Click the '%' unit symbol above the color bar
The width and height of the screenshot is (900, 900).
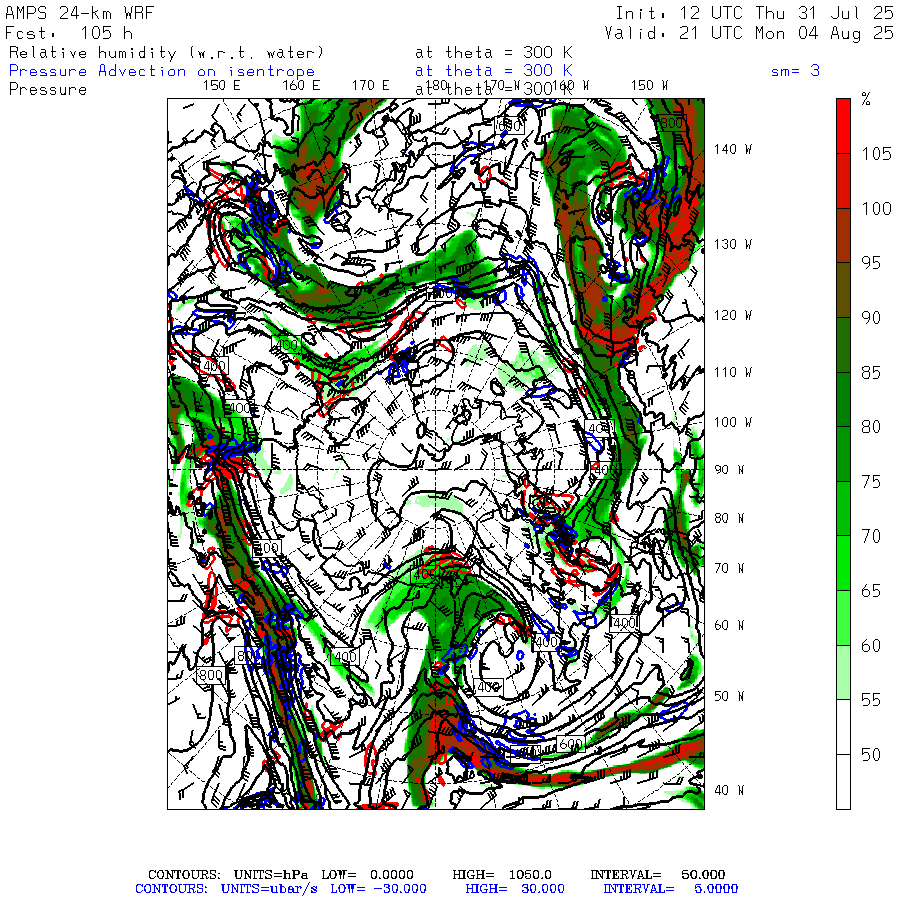click(866, 99)
